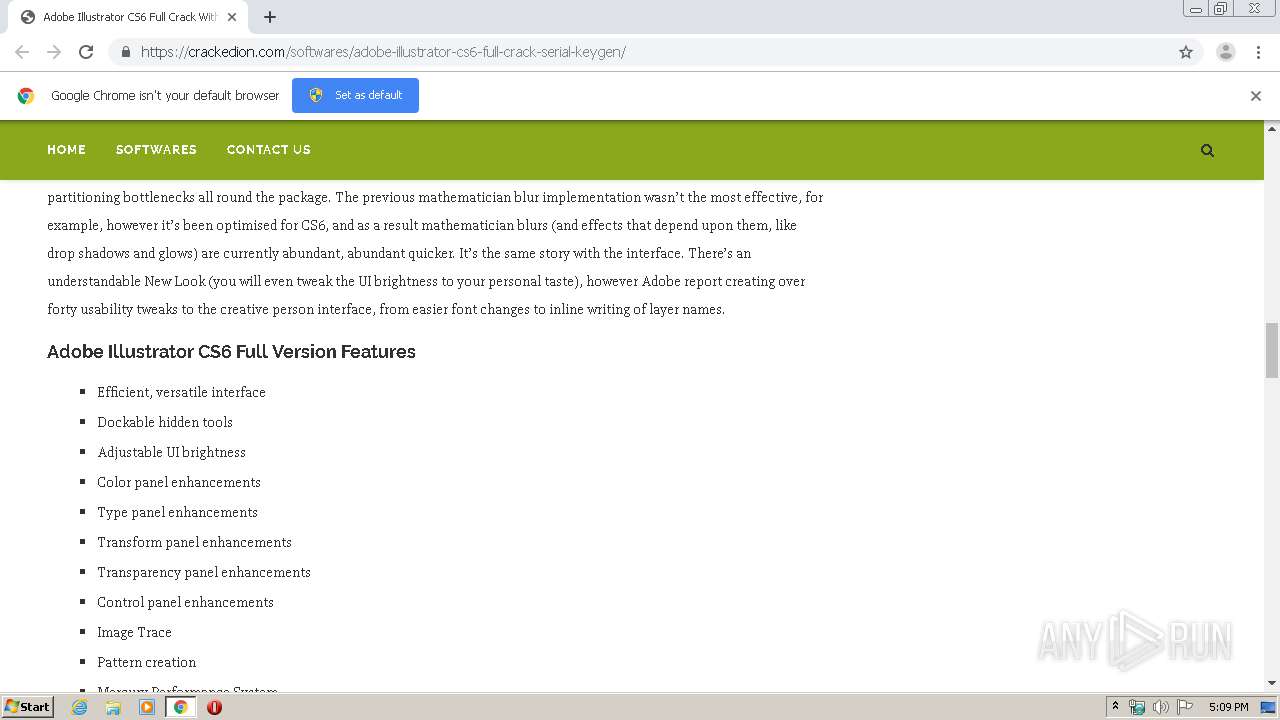Click 'Transparency panel enhancements' list item
1280x720 pixels.
(x=204, y=572)
